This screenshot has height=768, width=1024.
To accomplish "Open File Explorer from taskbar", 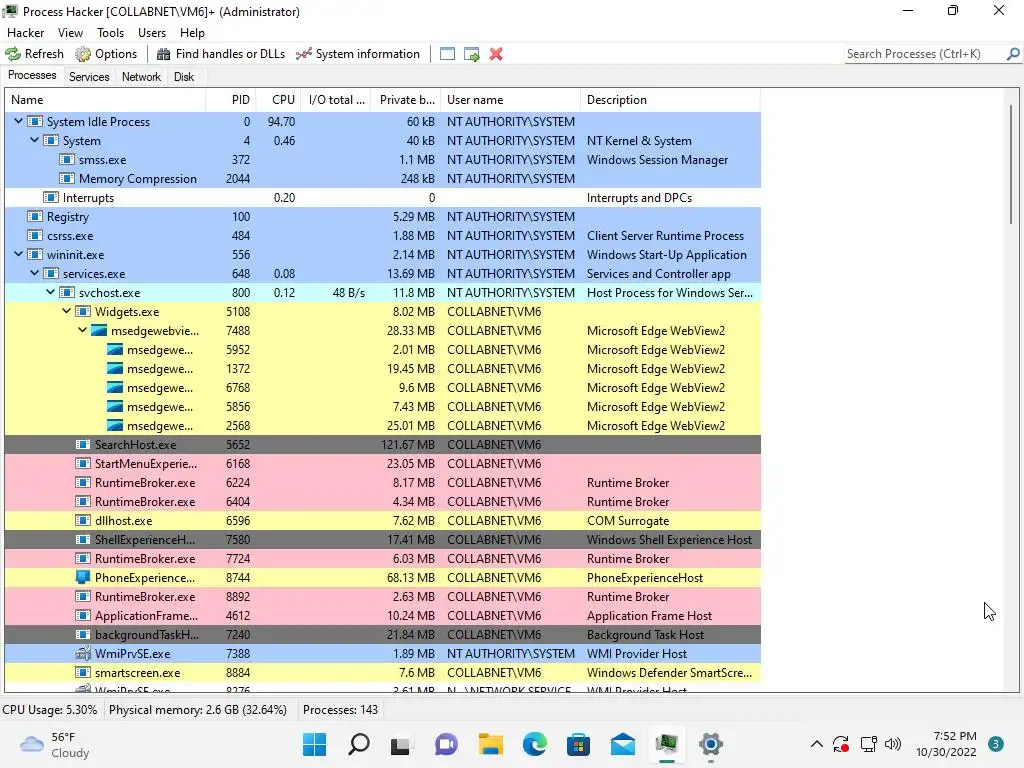I will pyautogui.click(x=490, y=744).
